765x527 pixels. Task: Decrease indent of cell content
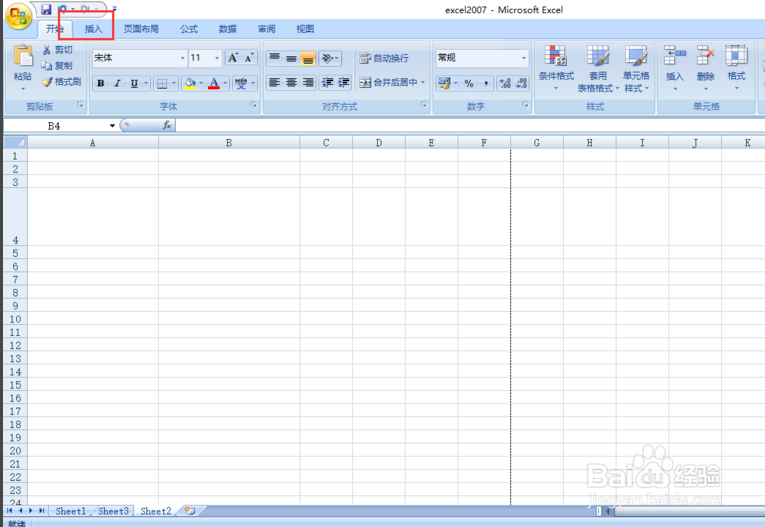click(327, 82)
